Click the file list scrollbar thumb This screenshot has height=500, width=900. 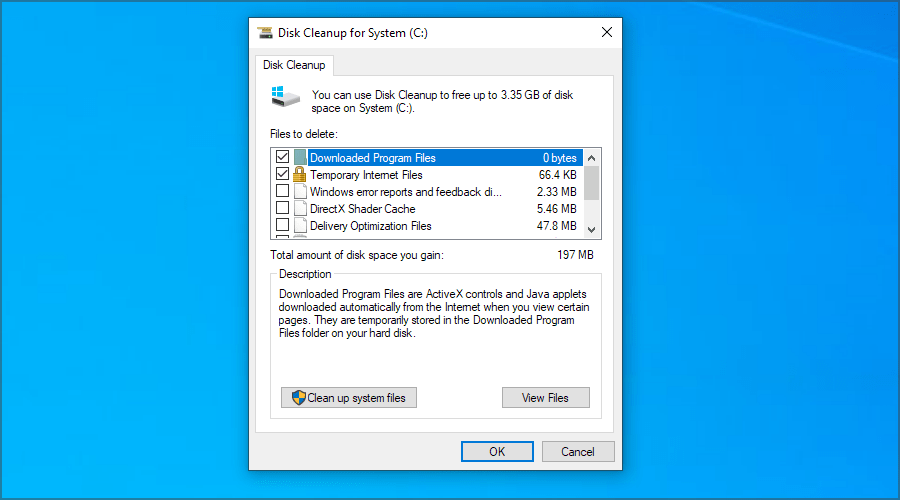click(x=592, y=183)
